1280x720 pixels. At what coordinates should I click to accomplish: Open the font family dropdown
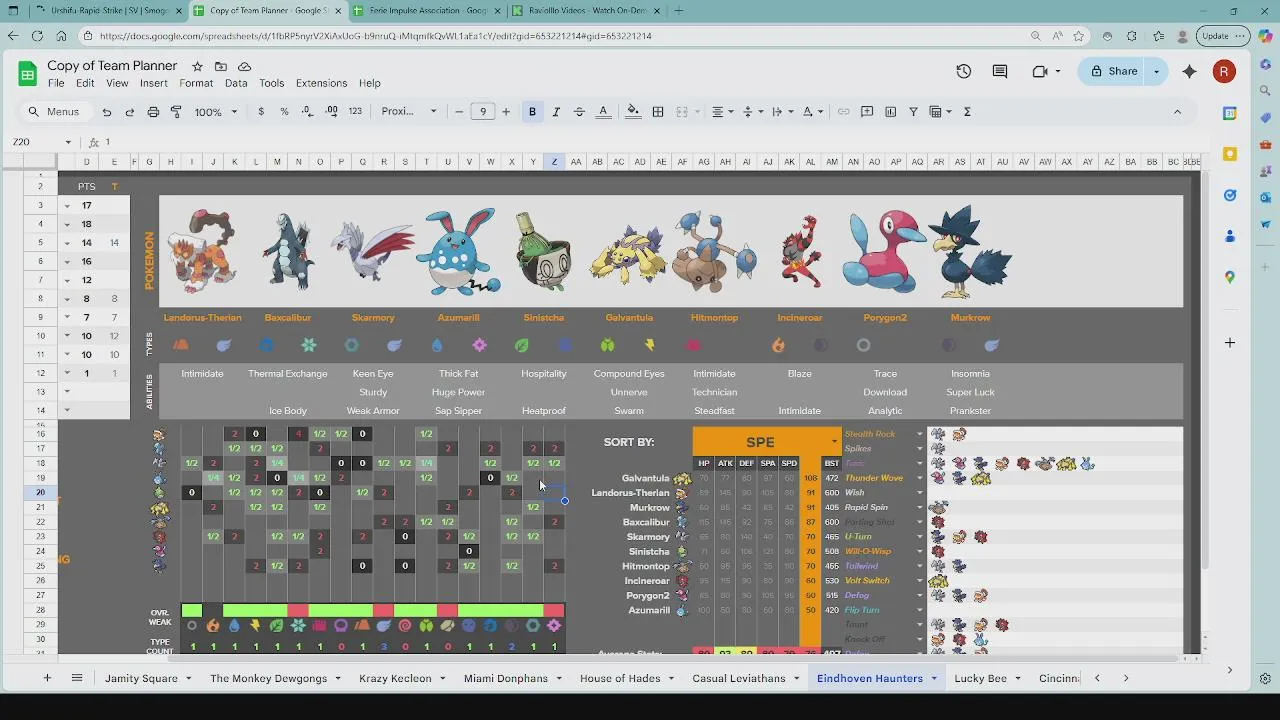pyautogui.click(x=409, y=112)
